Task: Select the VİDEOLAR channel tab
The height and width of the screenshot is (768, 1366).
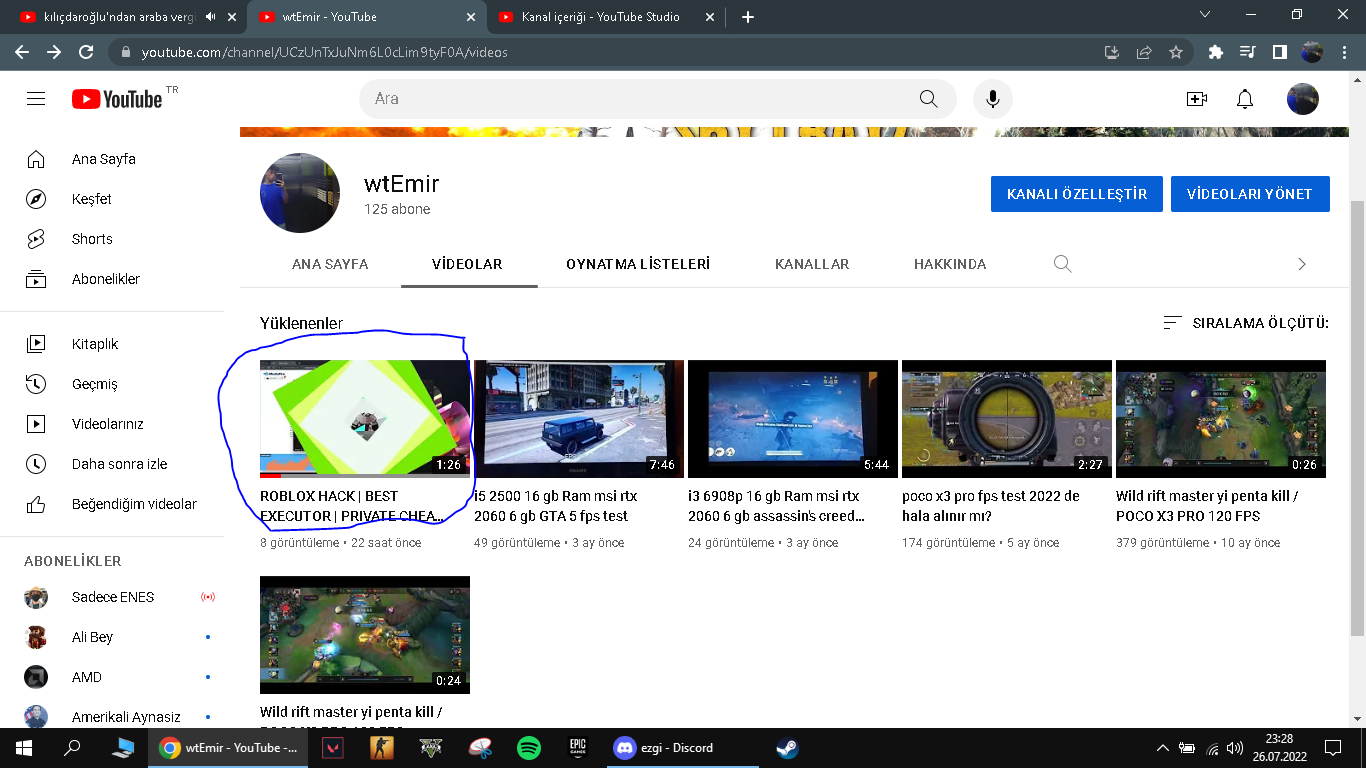Action: [x=467, y=264]
